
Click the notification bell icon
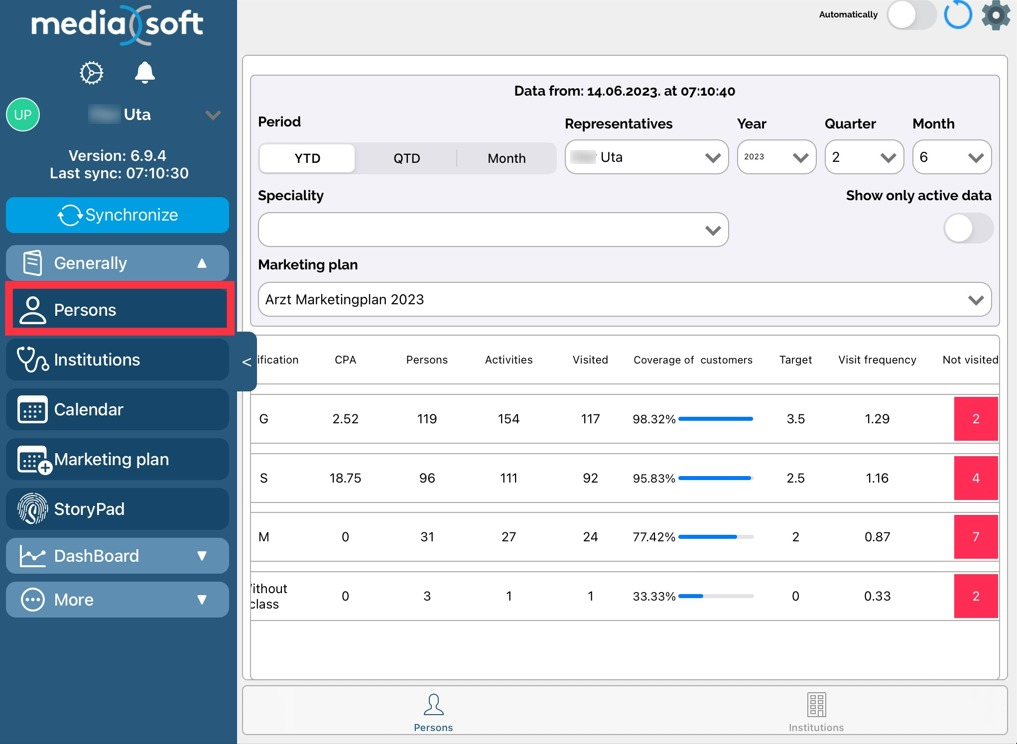(x=145, y=72)
